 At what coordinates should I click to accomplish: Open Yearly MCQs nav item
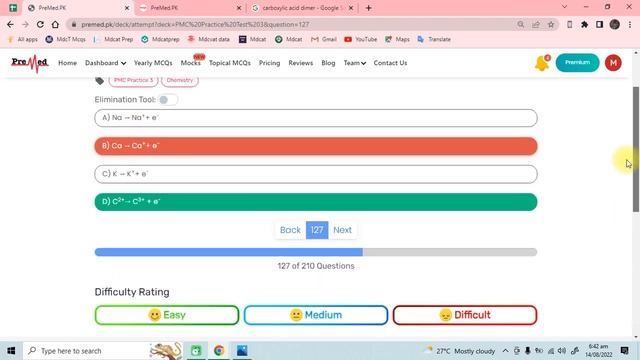point(153,63)
